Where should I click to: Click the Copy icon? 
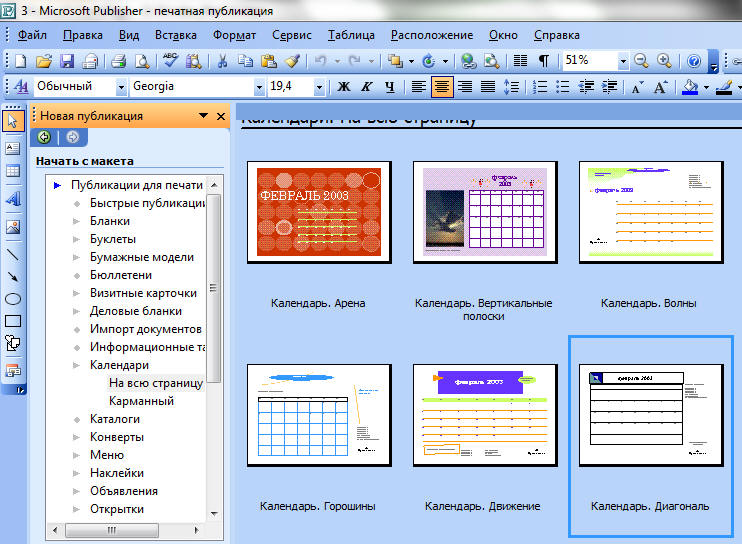point(245,61)
